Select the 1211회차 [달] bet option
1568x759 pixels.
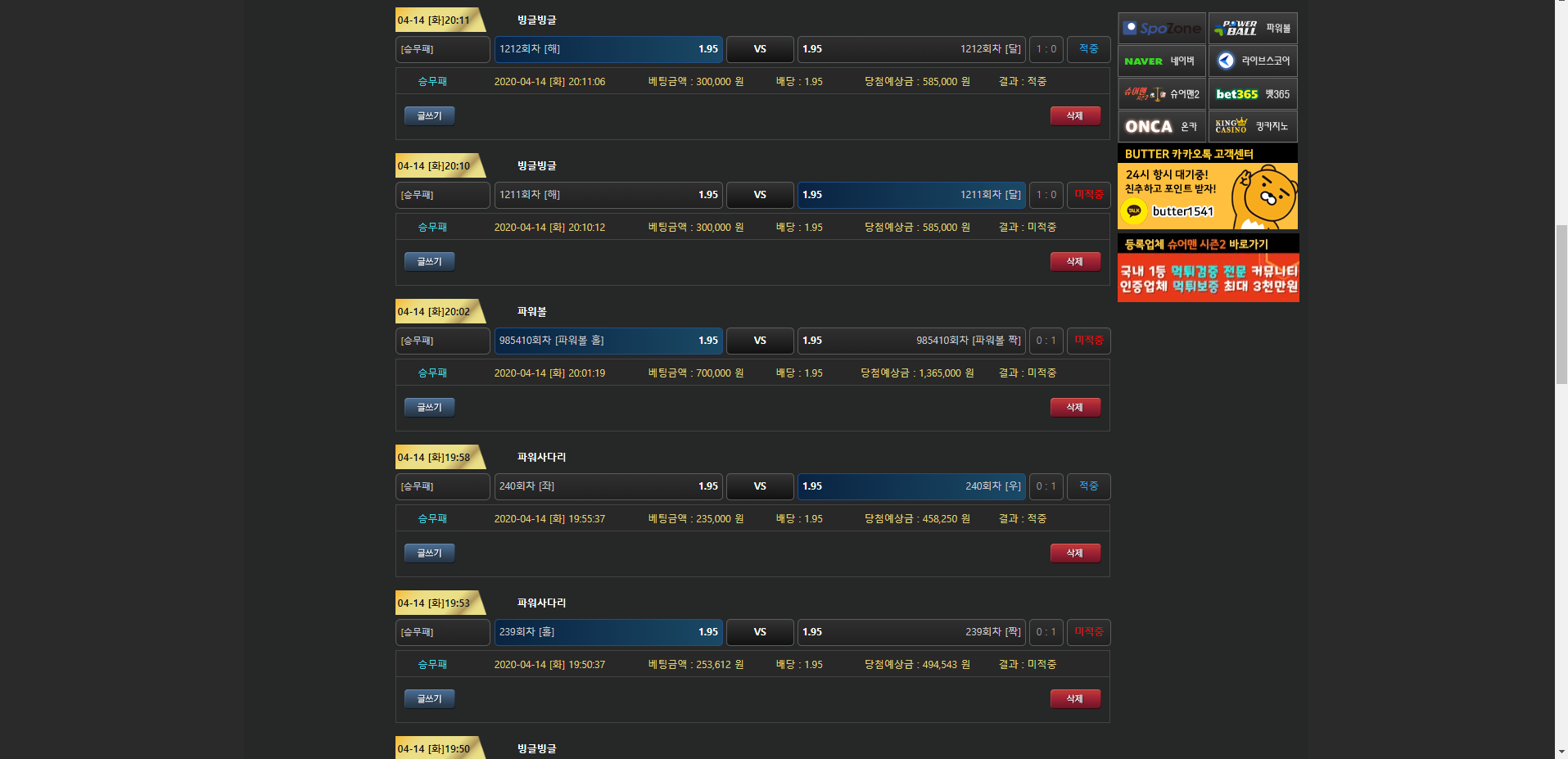911,195
